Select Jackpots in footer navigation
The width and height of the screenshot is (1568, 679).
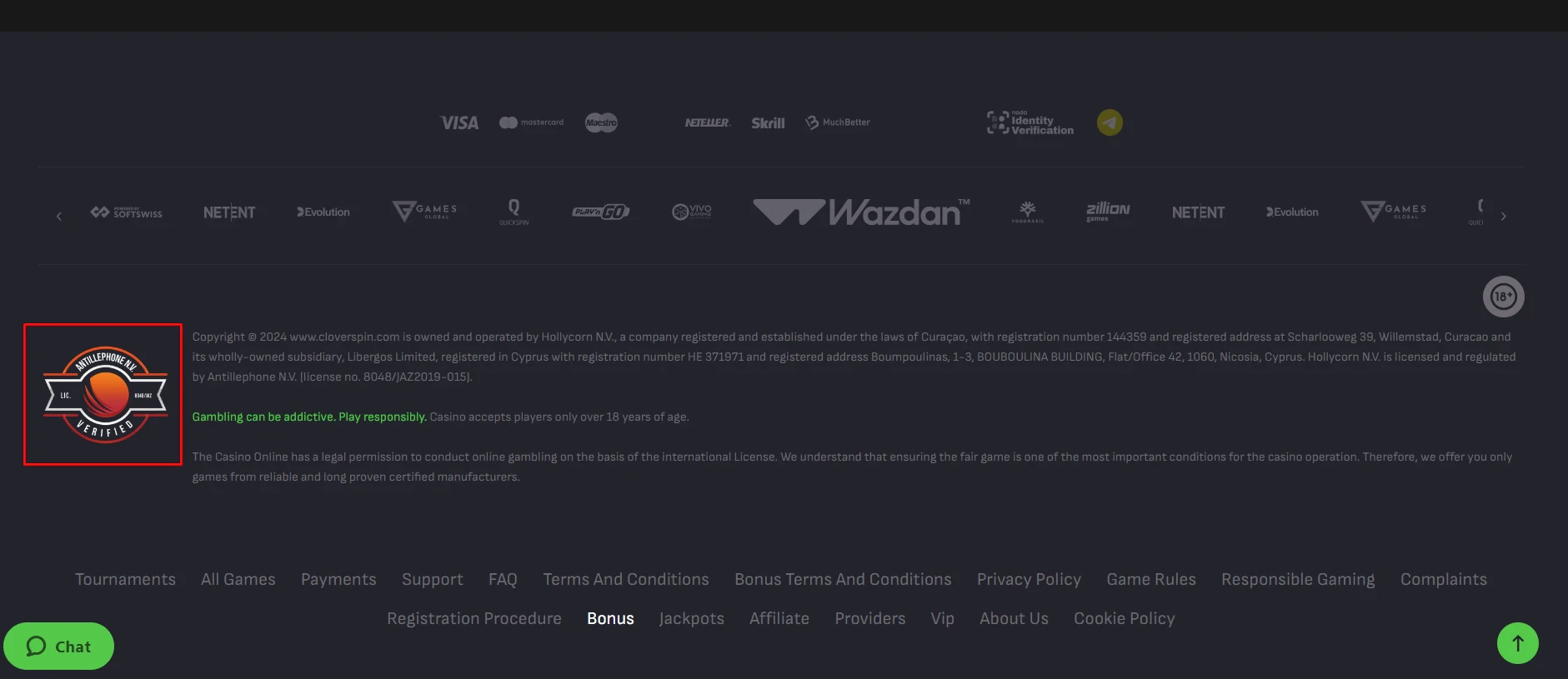click(x=691, y=618)
